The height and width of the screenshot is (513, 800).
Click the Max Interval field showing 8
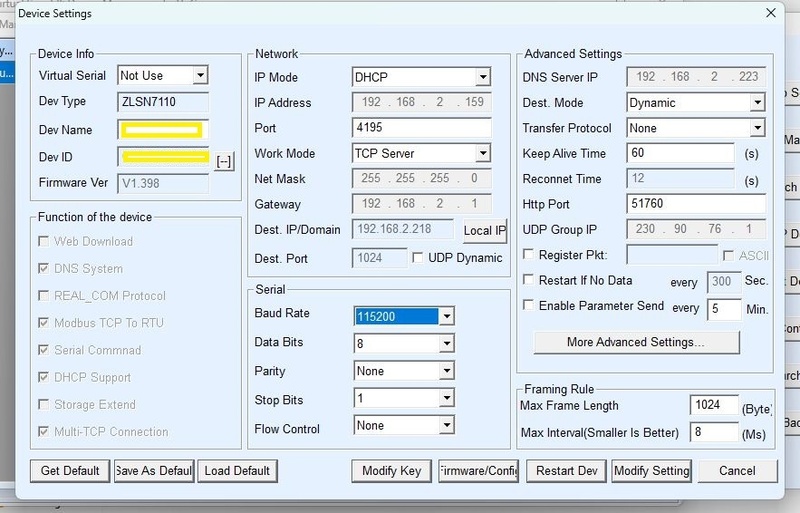click(714, 432)
